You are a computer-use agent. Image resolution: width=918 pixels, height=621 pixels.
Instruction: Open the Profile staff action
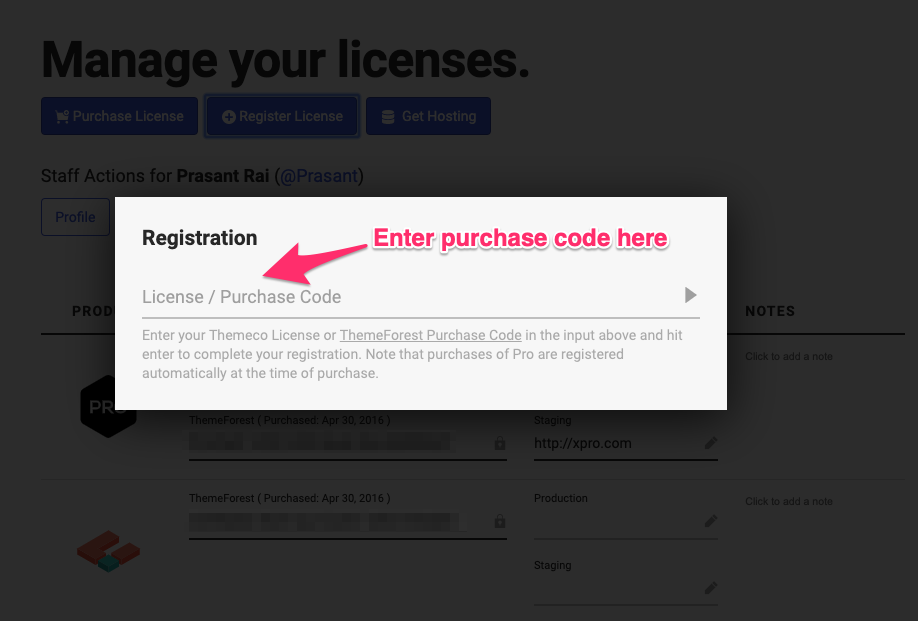point(76,217)
